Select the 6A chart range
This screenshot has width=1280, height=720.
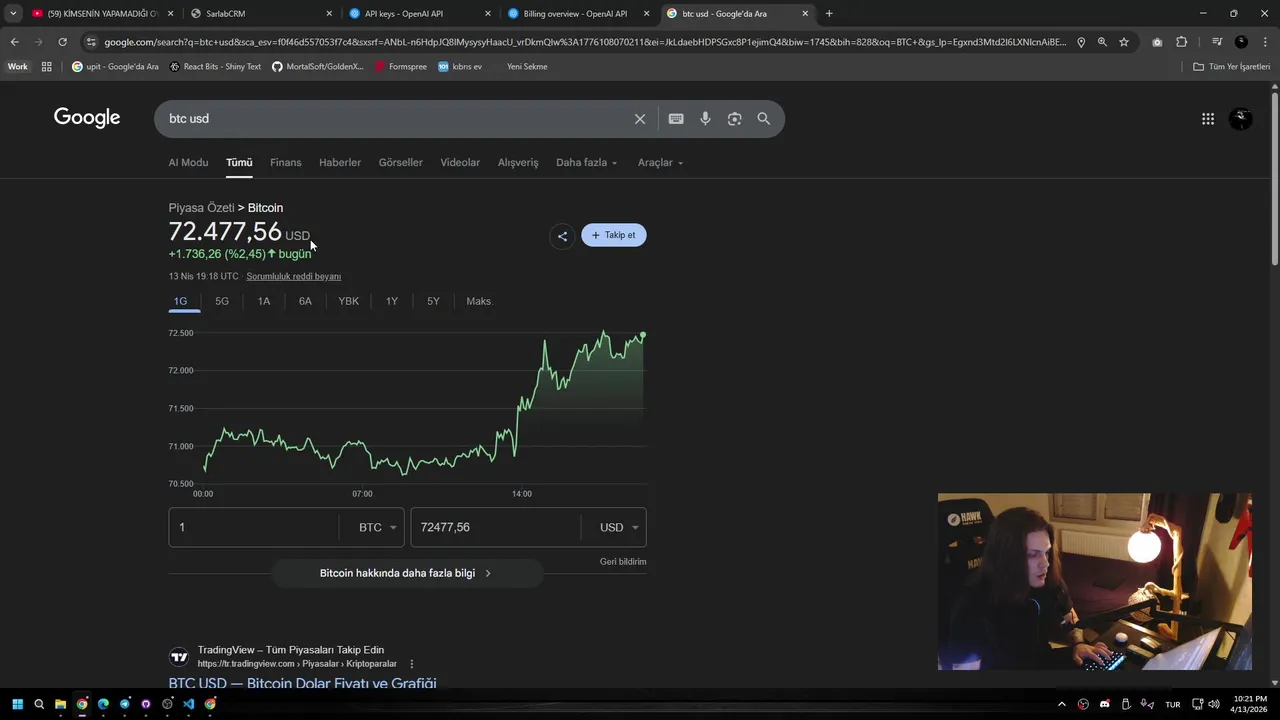(305, 302)
